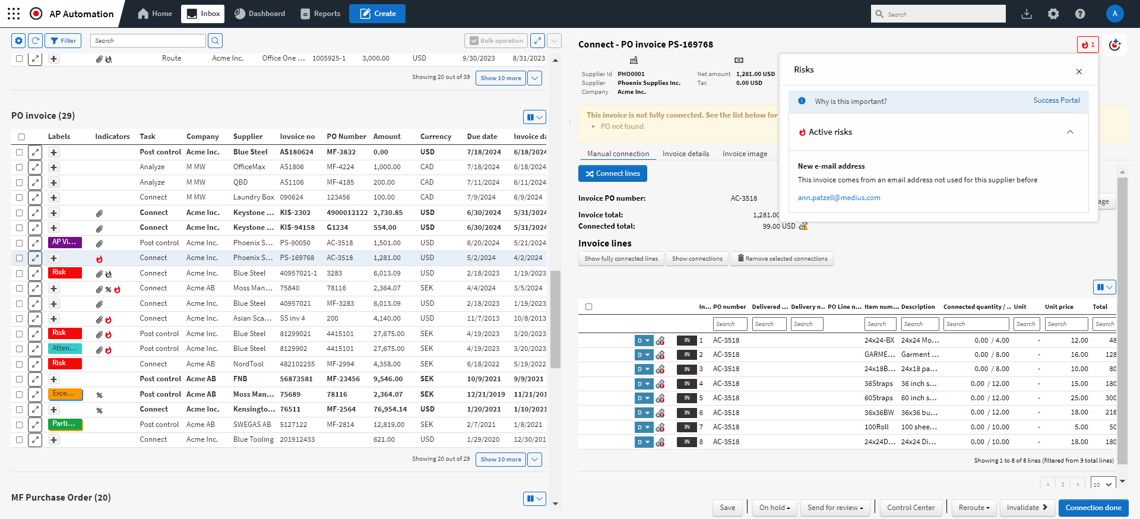
Task: Check the box for invoice PS-90050
Action: click(19, 242)
